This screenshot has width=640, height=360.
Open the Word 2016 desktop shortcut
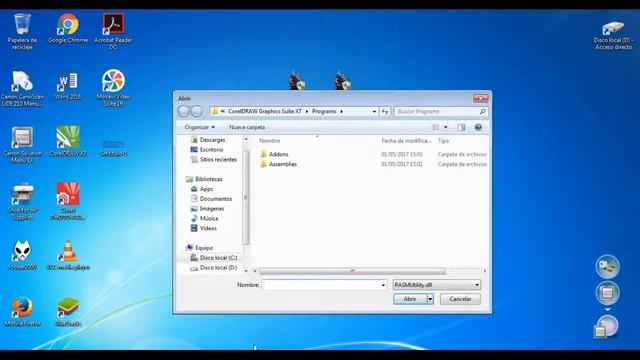click(x=68, y=86)
